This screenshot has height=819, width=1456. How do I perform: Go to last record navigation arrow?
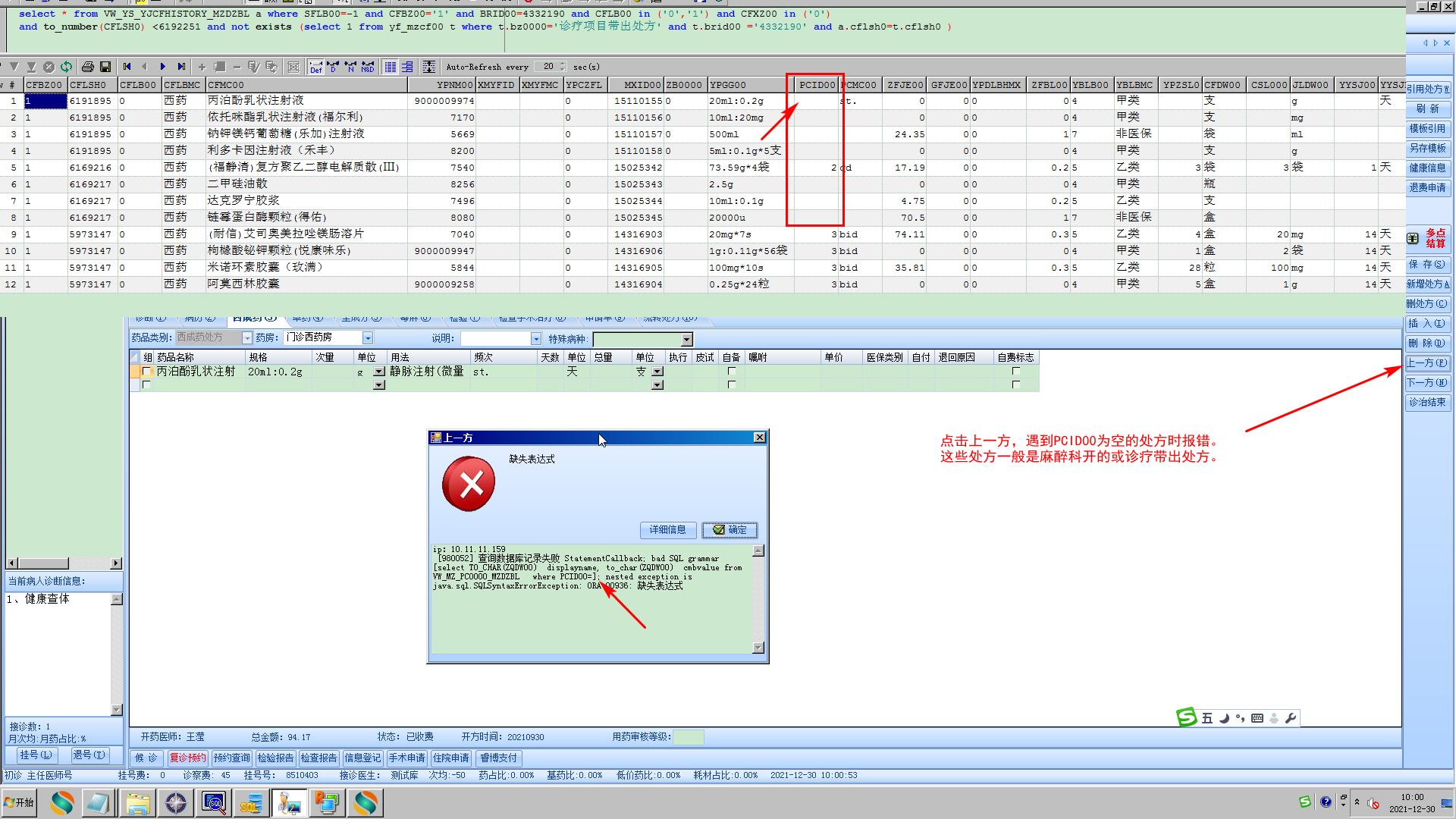181,67
